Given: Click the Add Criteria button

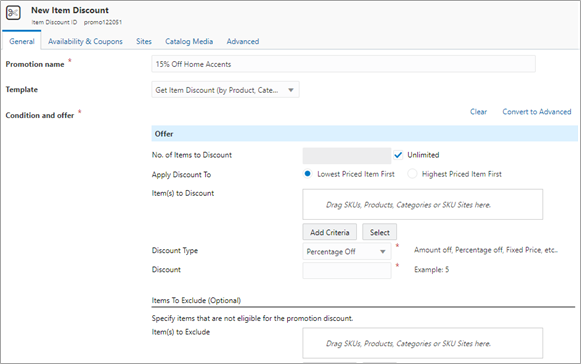Looking at the screenshot, I should pyautogui.click(x=330, y=232).
